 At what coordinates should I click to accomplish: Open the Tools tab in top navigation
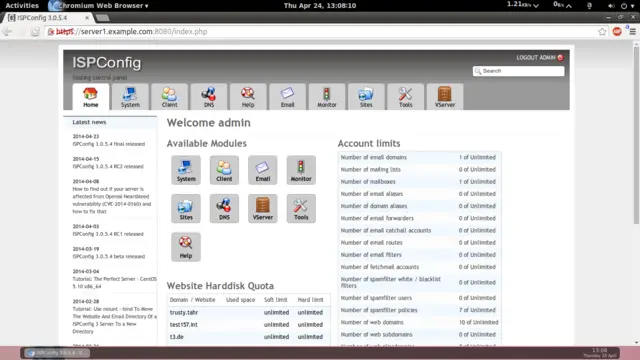[x=405, y=97]
